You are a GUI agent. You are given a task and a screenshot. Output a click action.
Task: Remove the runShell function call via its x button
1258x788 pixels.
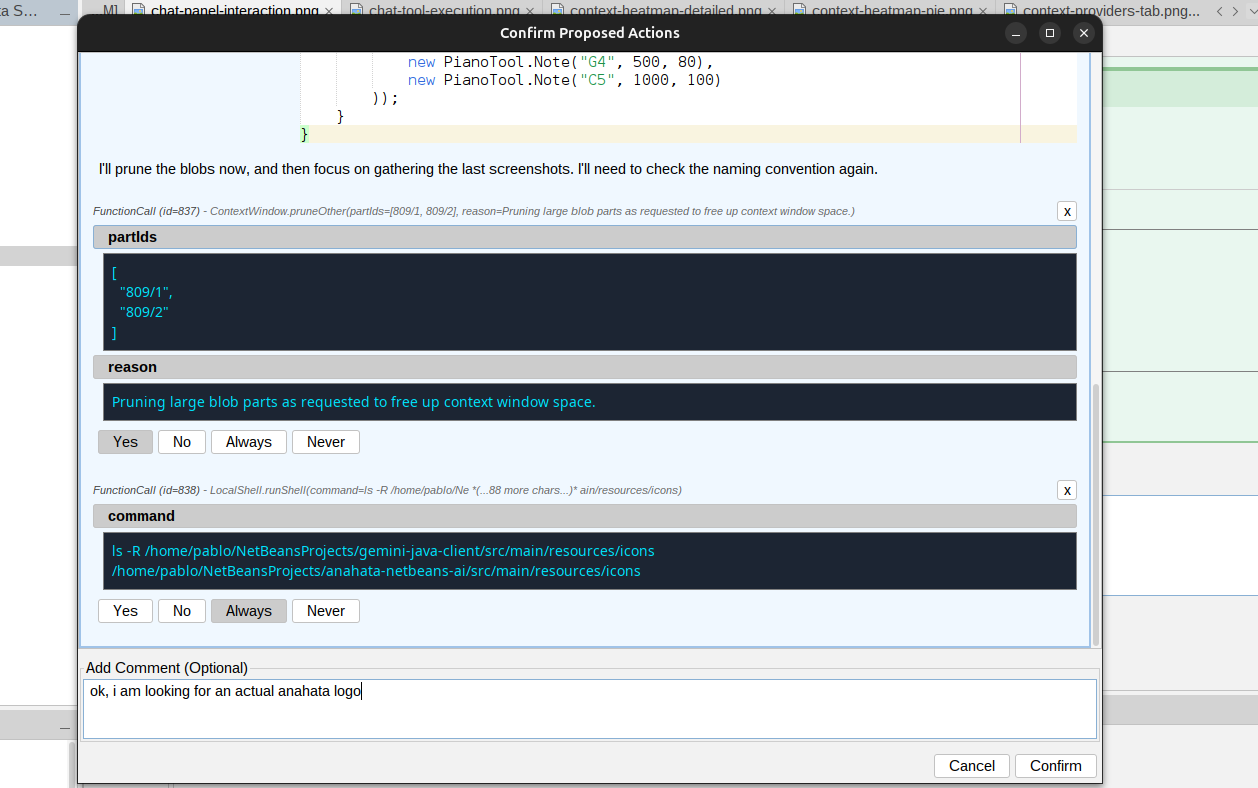[x=1067, y=490]
